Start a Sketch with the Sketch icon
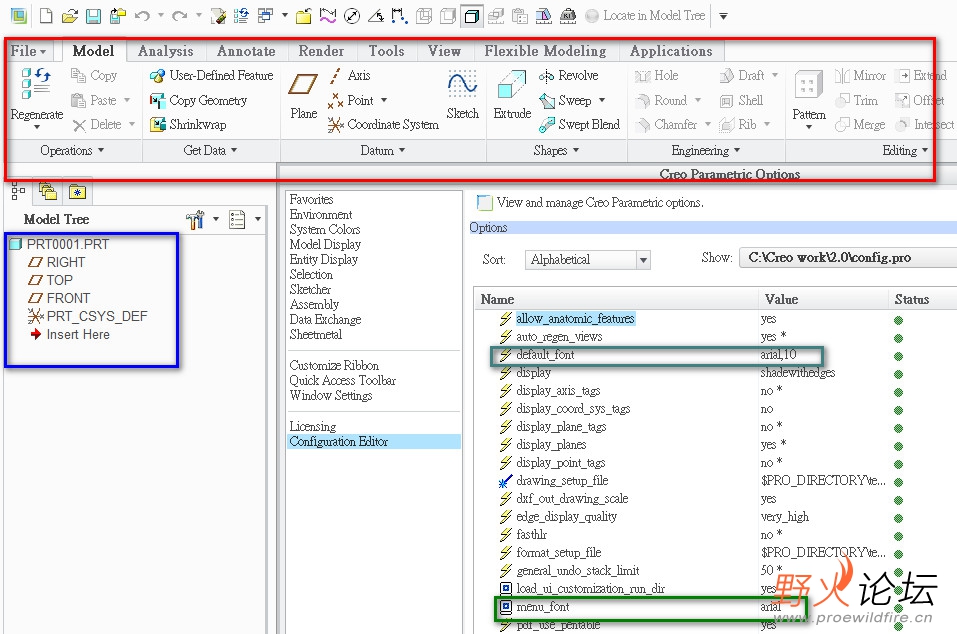The height and width of the screenshot is (634, 957). pyautogui.click(x=462, y=84)
